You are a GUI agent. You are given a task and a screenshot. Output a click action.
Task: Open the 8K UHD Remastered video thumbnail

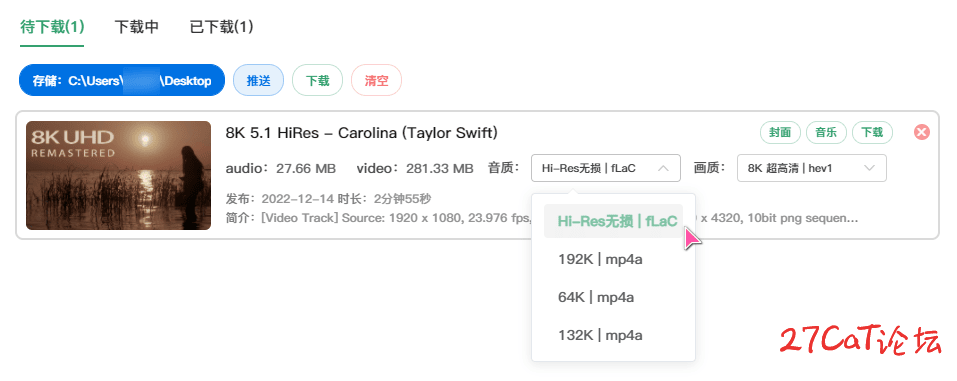pyautogui.click(x=118, y=175)
